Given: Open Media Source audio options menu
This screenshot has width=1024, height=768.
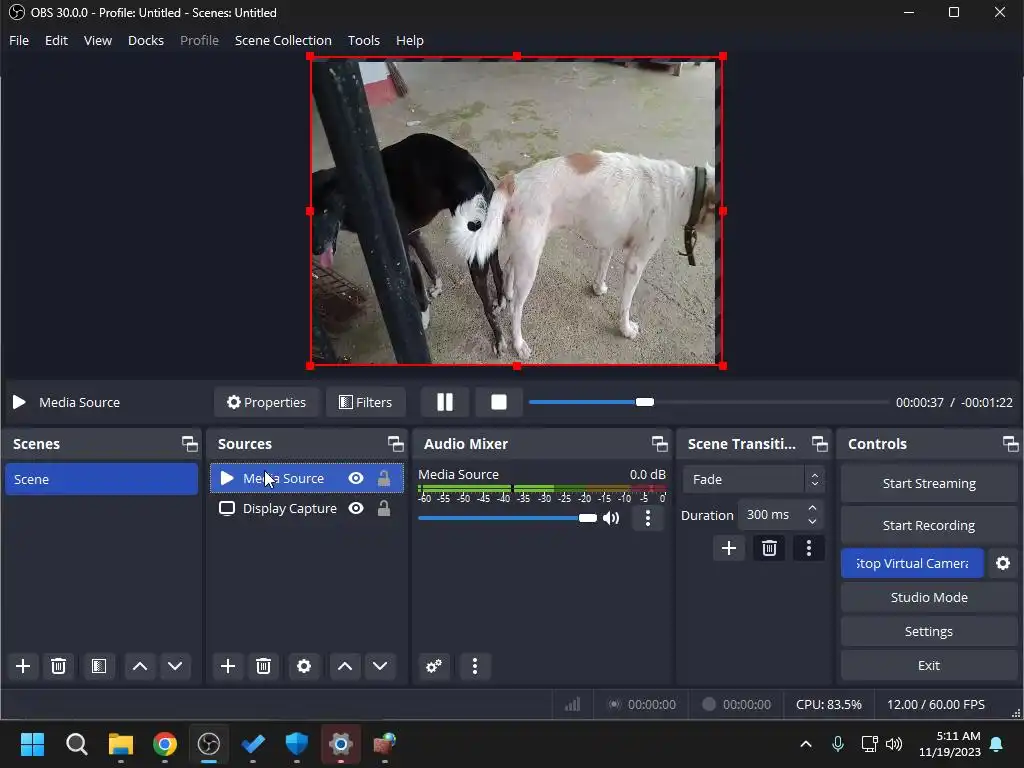Looking at the screenshot, I should click(x=648, y=518).
